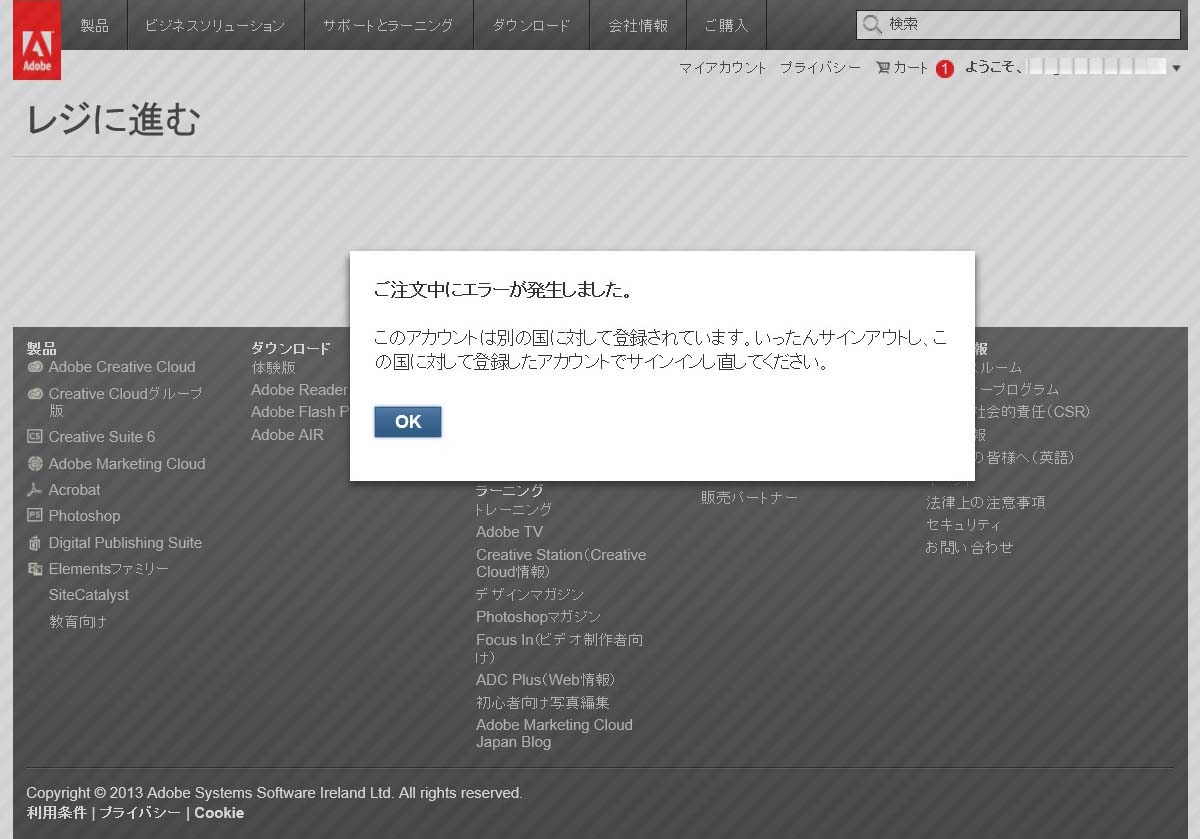Open Digital Publishing Suite link
Viewport: 1200px width, 839px height.
(x=125, y=543)
